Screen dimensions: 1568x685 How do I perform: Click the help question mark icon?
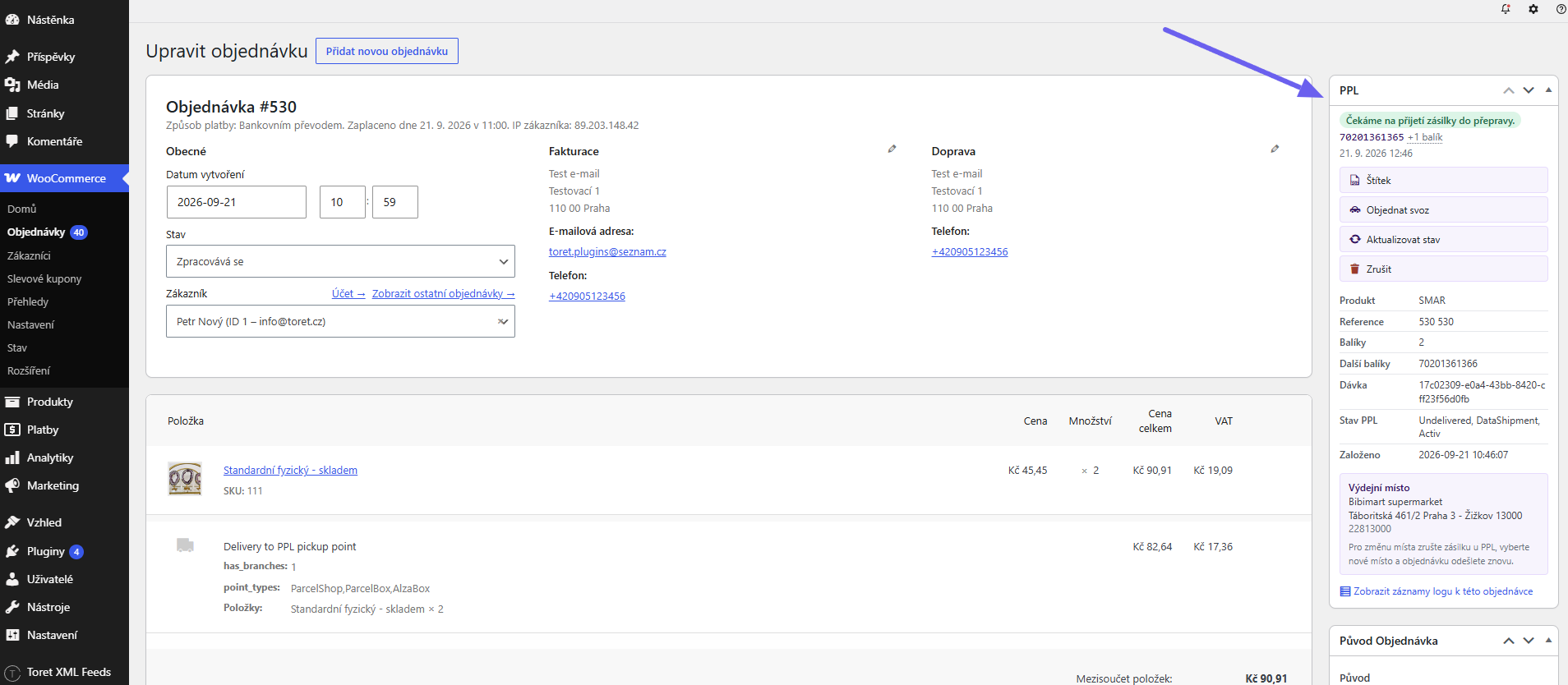tap(1561, 9)
